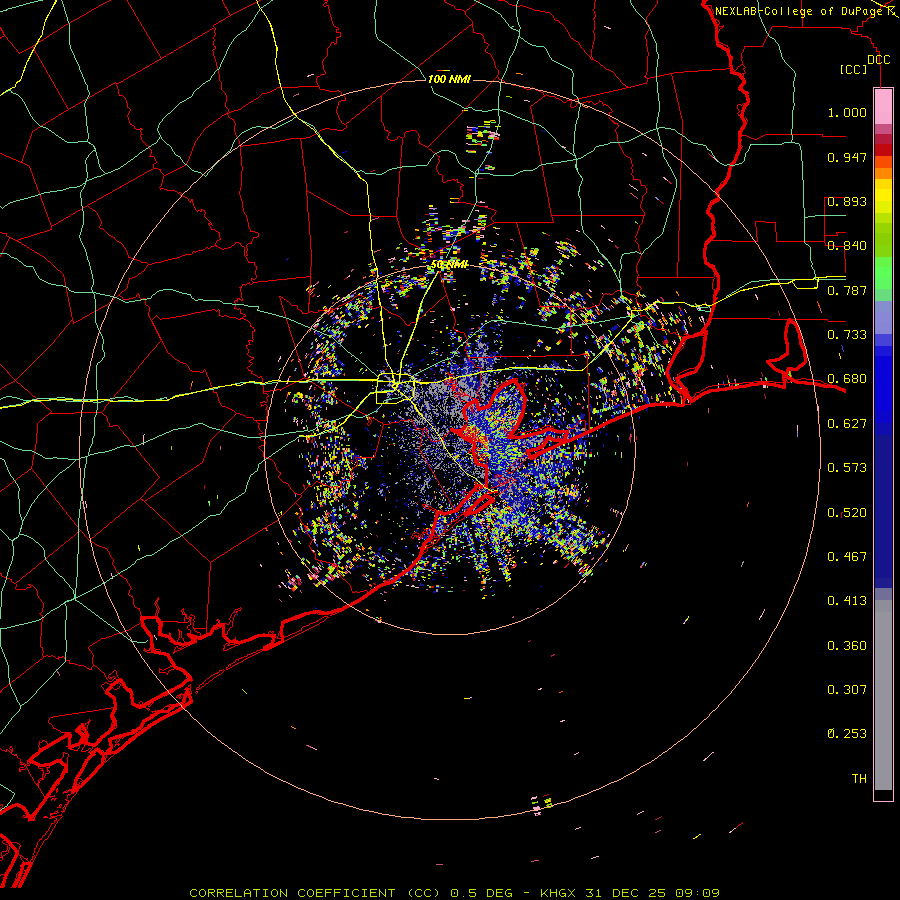Select the 0.733 scale value
The image size is (900, 900).
pos(847,335)
